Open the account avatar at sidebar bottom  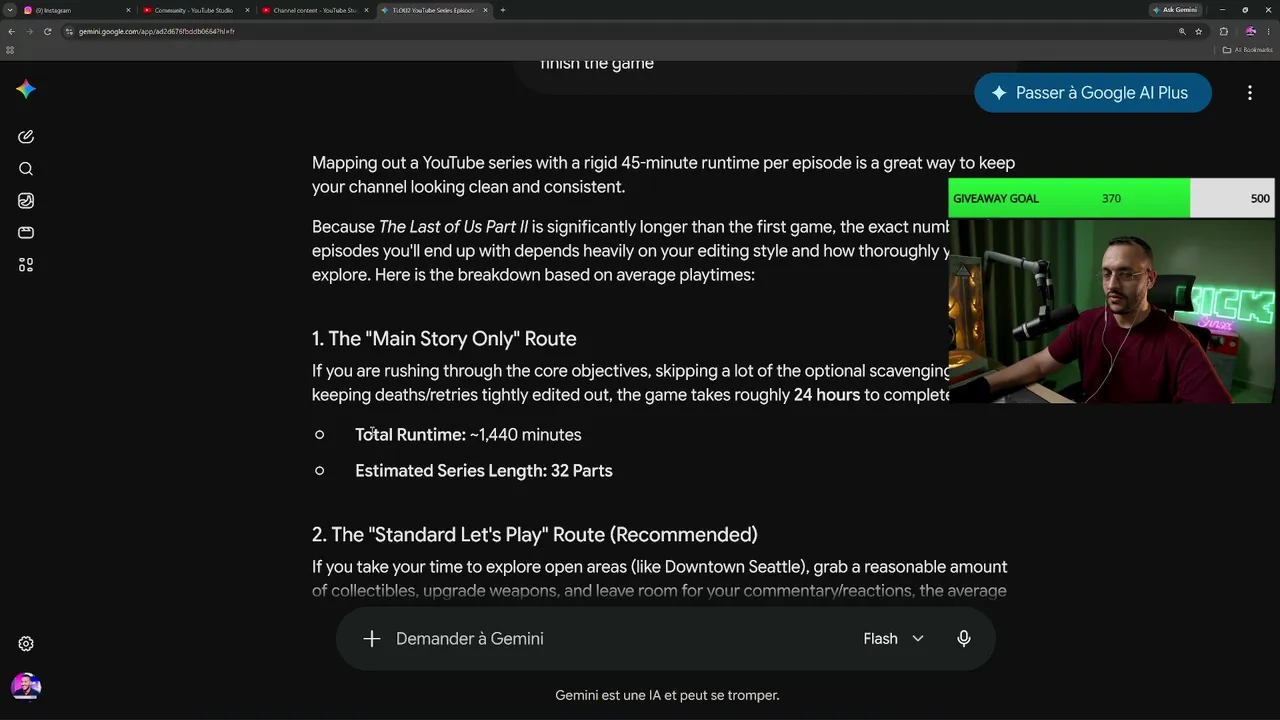point(26,687)
